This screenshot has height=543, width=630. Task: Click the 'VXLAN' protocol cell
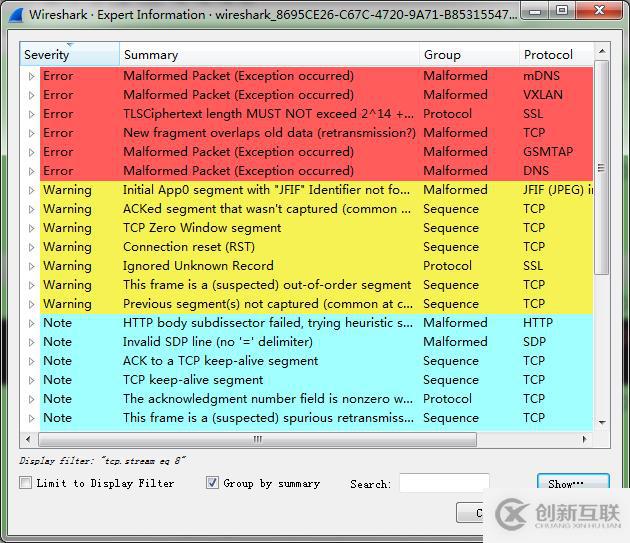coord(543,95)
